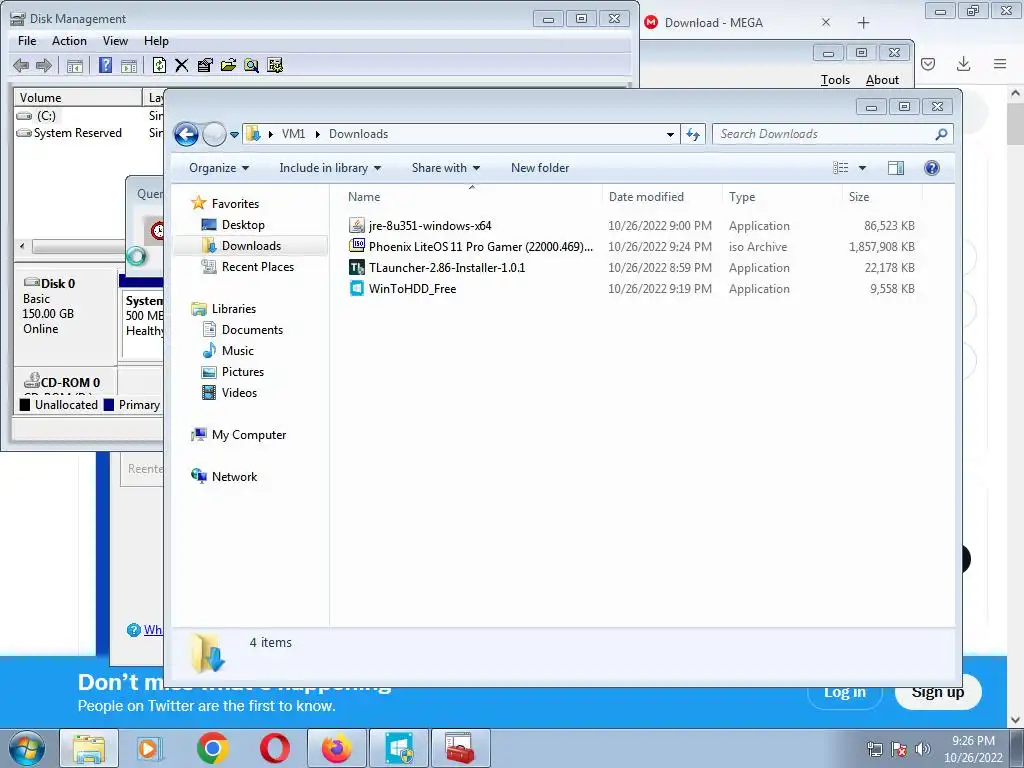Viewport: 1024px width, 768px height.
Task: Click Explorer Forward navigation button
Action: click(214, 135)
